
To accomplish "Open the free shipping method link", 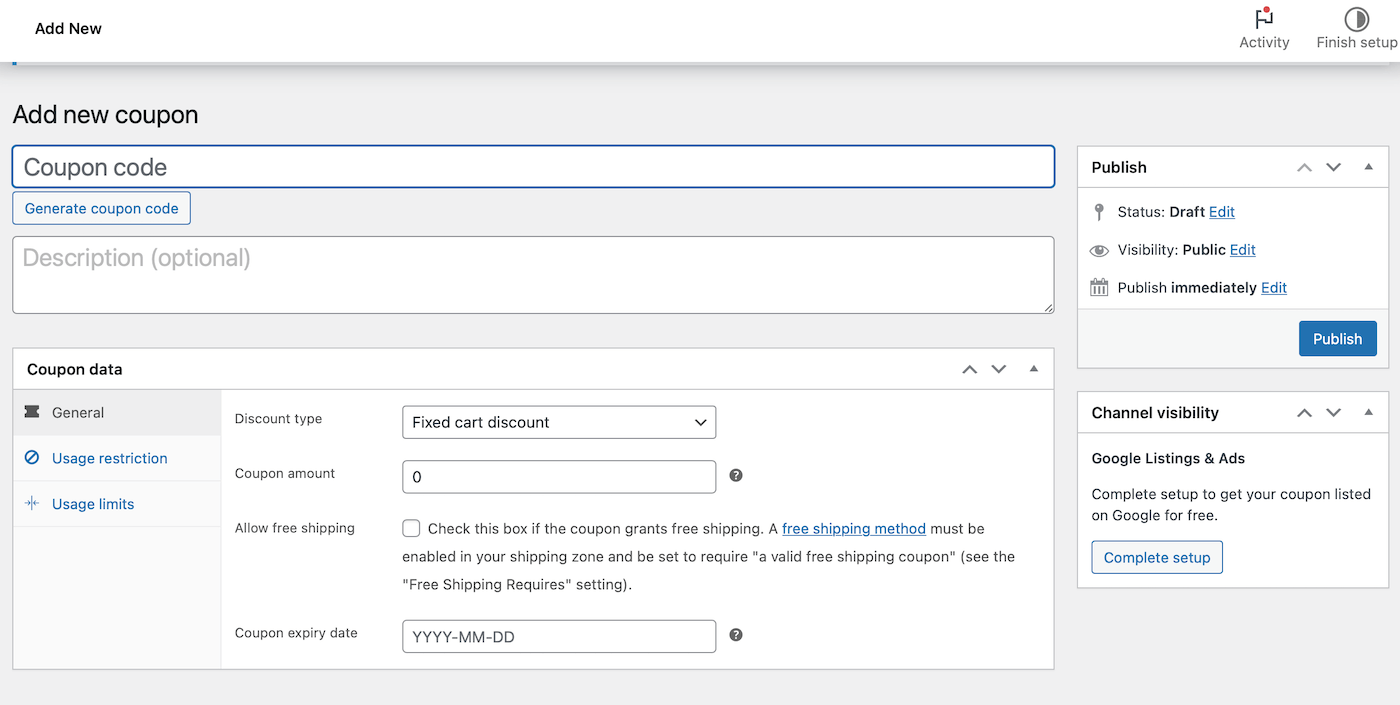I will point(853,528).
